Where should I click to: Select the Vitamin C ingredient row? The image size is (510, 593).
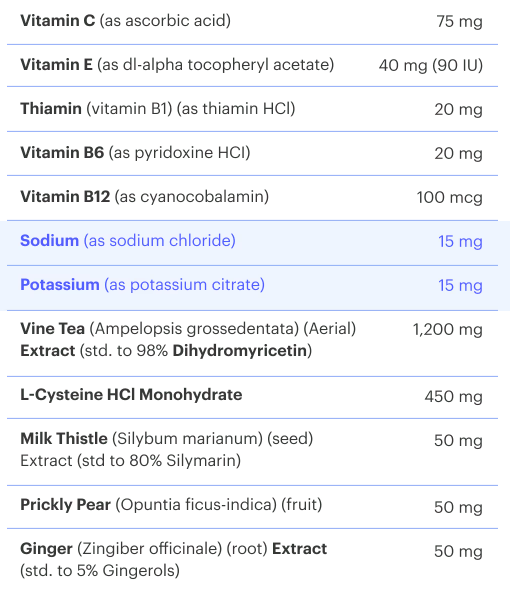pyautogui.click(x=252, y=22)
